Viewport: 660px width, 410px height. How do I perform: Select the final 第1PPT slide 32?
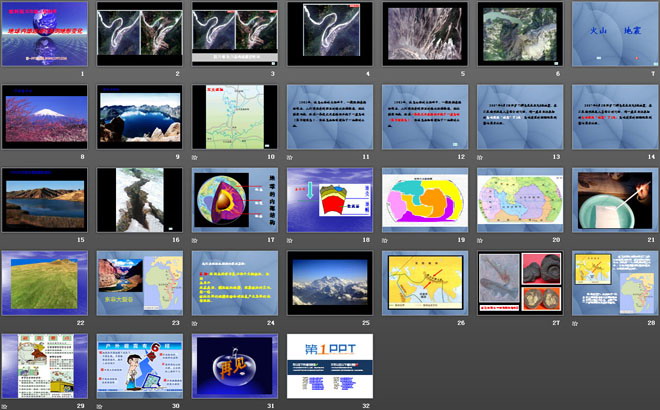(329, 365)
